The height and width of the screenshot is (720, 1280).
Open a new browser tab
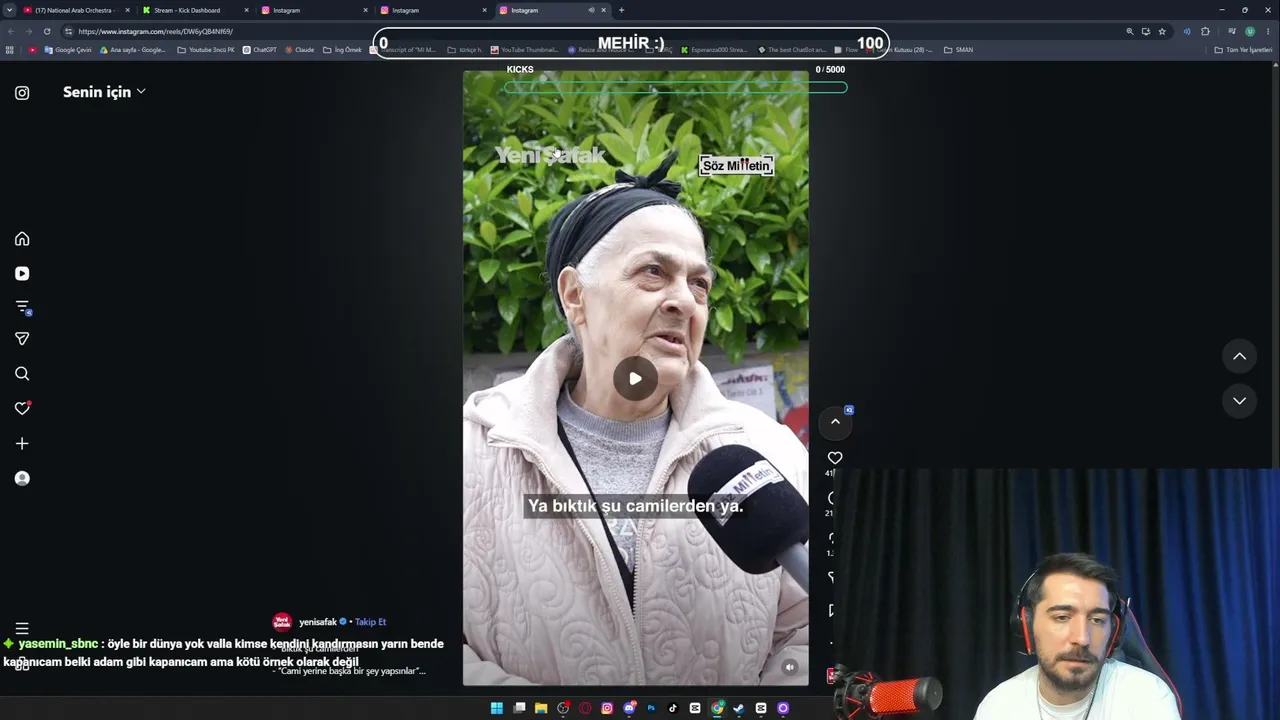point(621,10)
